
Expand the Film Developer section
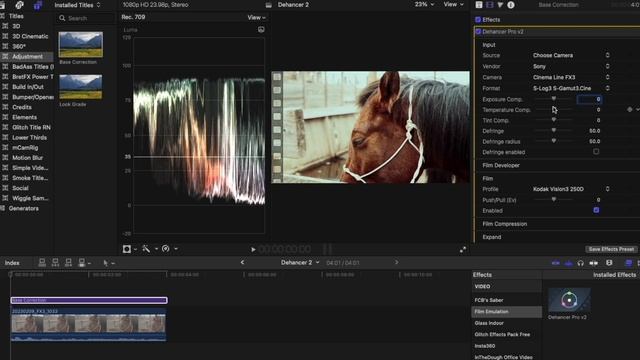tap(501, 165)
